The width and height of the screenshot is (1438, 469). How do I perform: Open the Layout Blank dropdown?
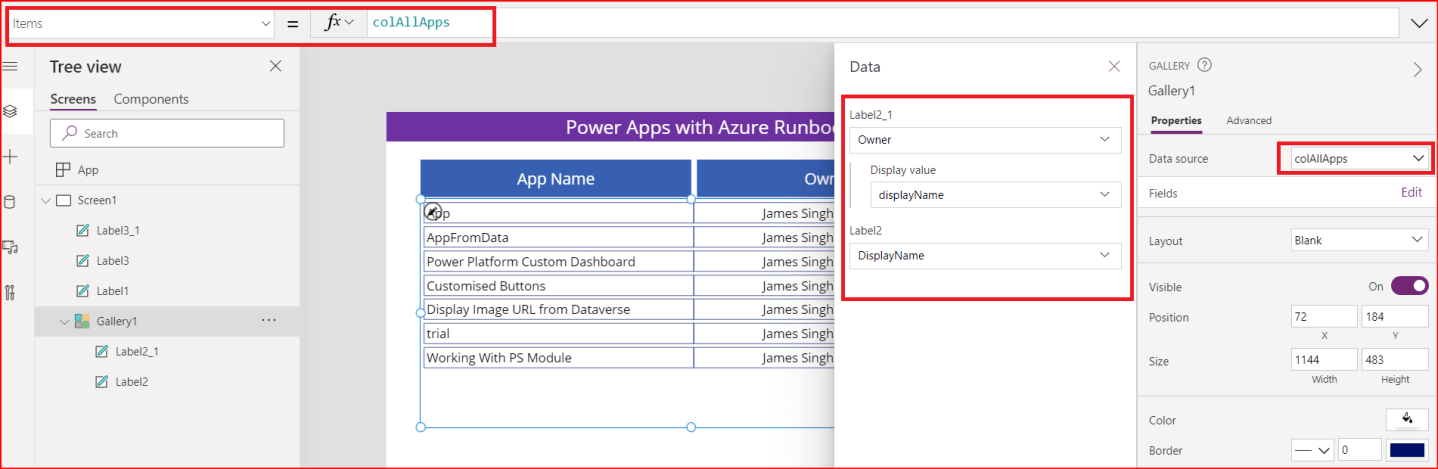[x=1359, y=240]
